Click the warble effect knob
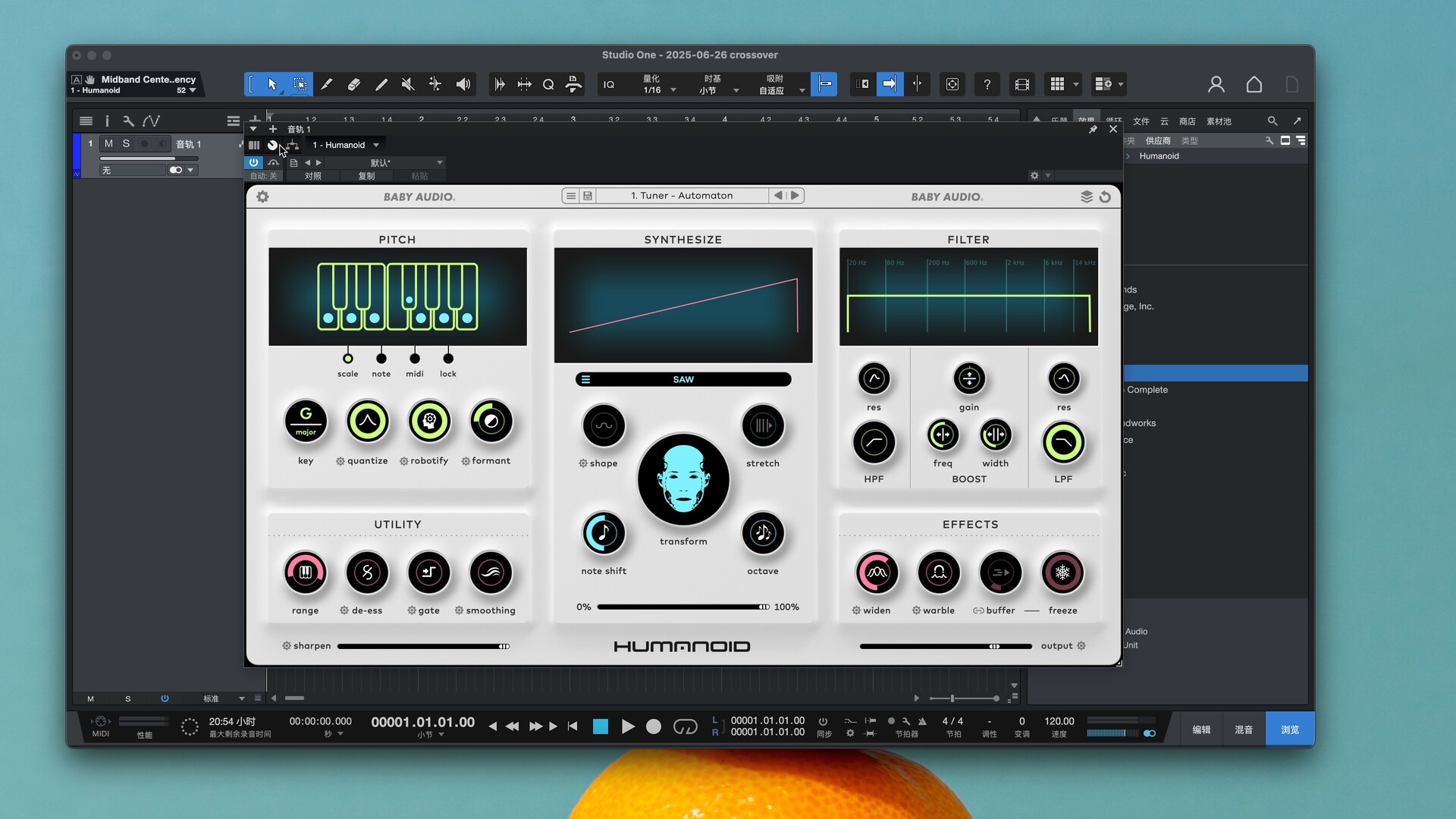This screenshot has width=1456, height=819. click(939, 573)
